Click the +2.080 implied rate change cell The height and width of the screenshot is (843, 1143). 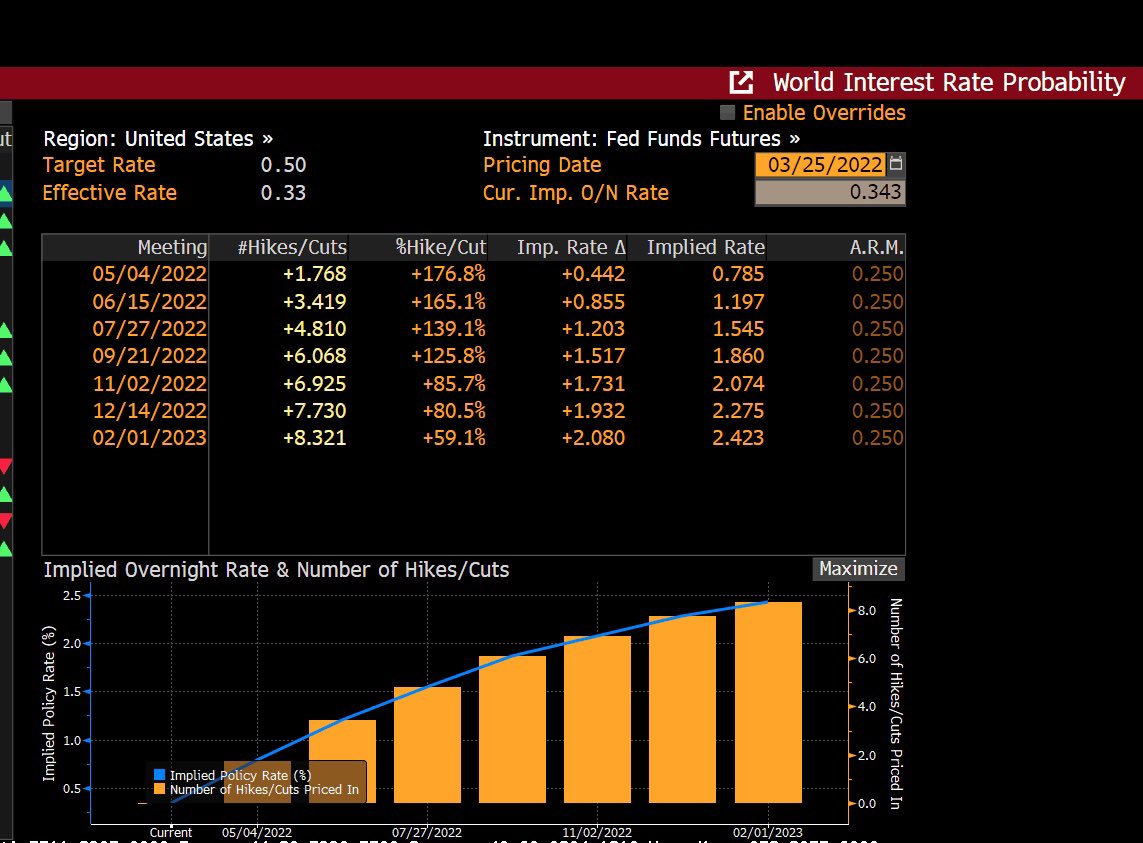(x=593, y=438)
